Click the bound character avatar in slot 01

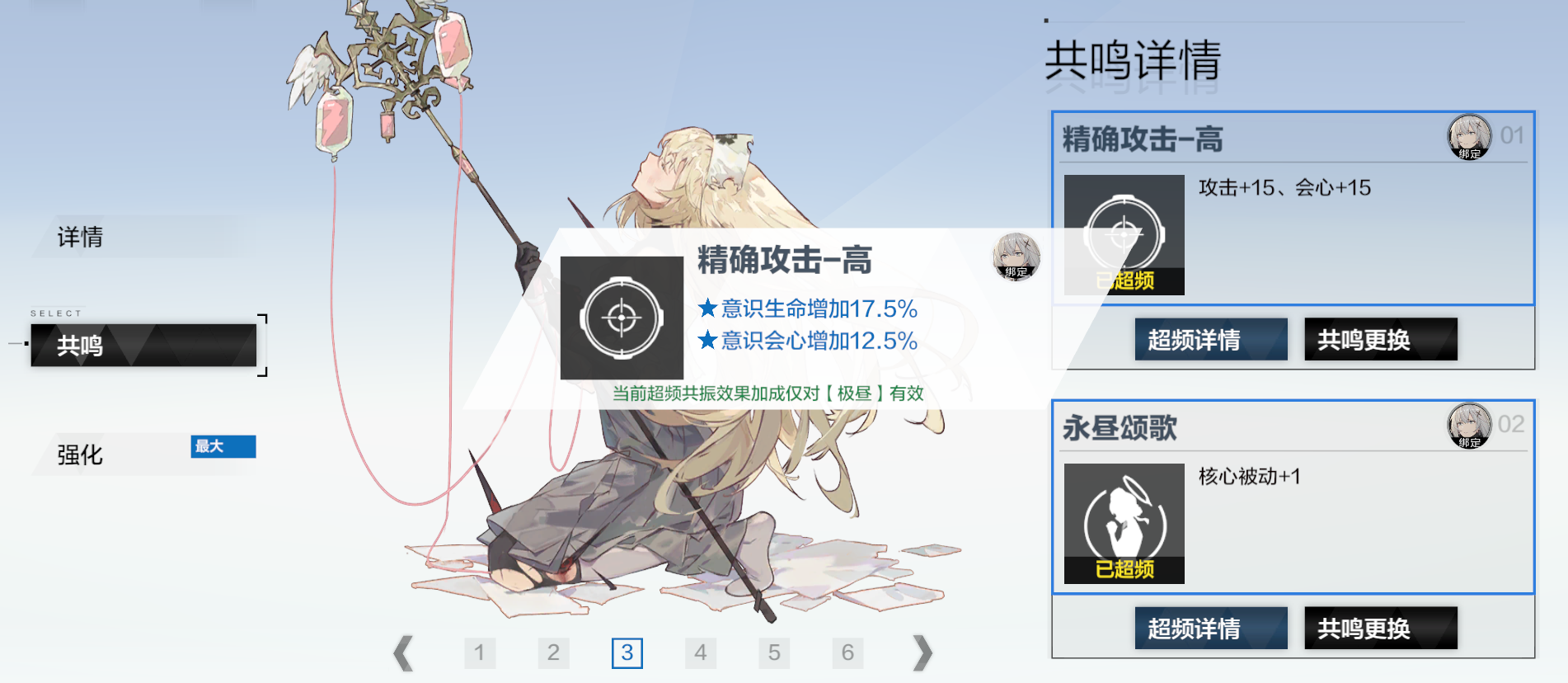[1469, 137]
